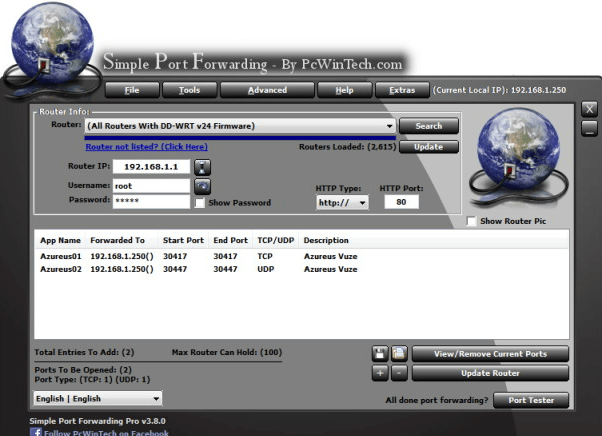Click the globe icon beside Username field
Viewport: 602px width, 436px height.
point(202,187)
